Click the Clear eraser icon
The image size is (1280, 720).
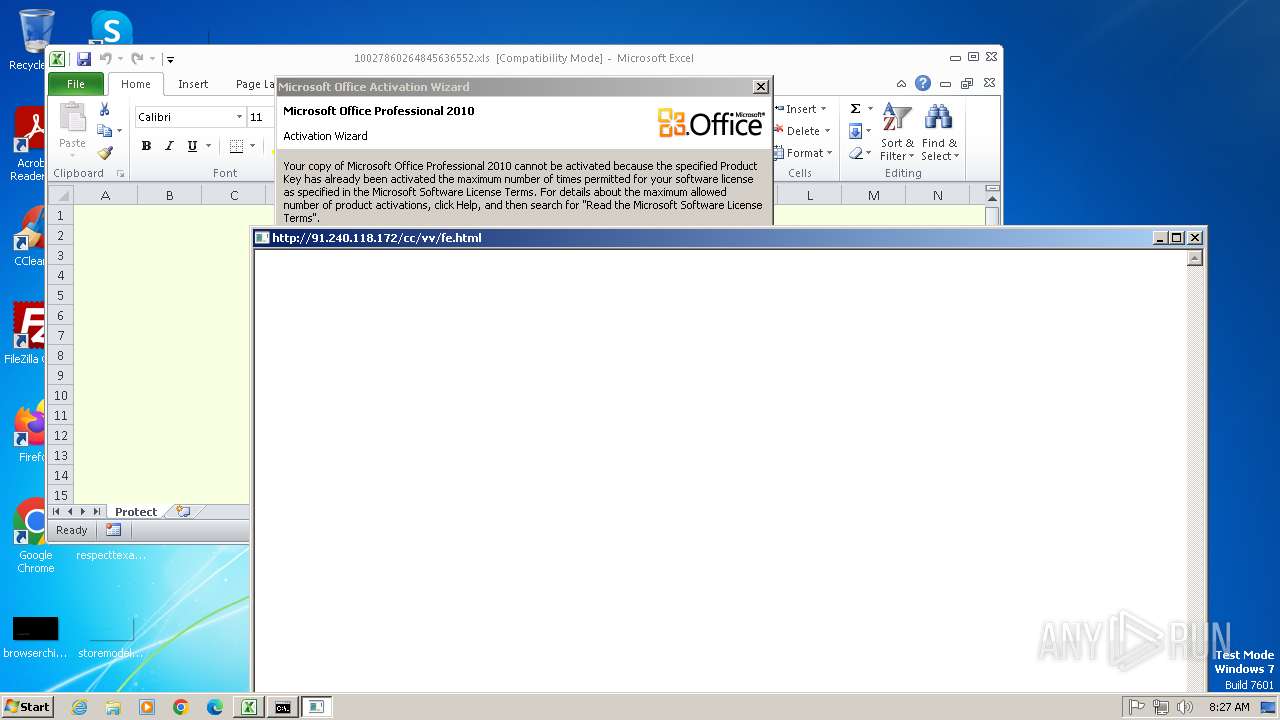pyautogui.click(x=855, y=153)
